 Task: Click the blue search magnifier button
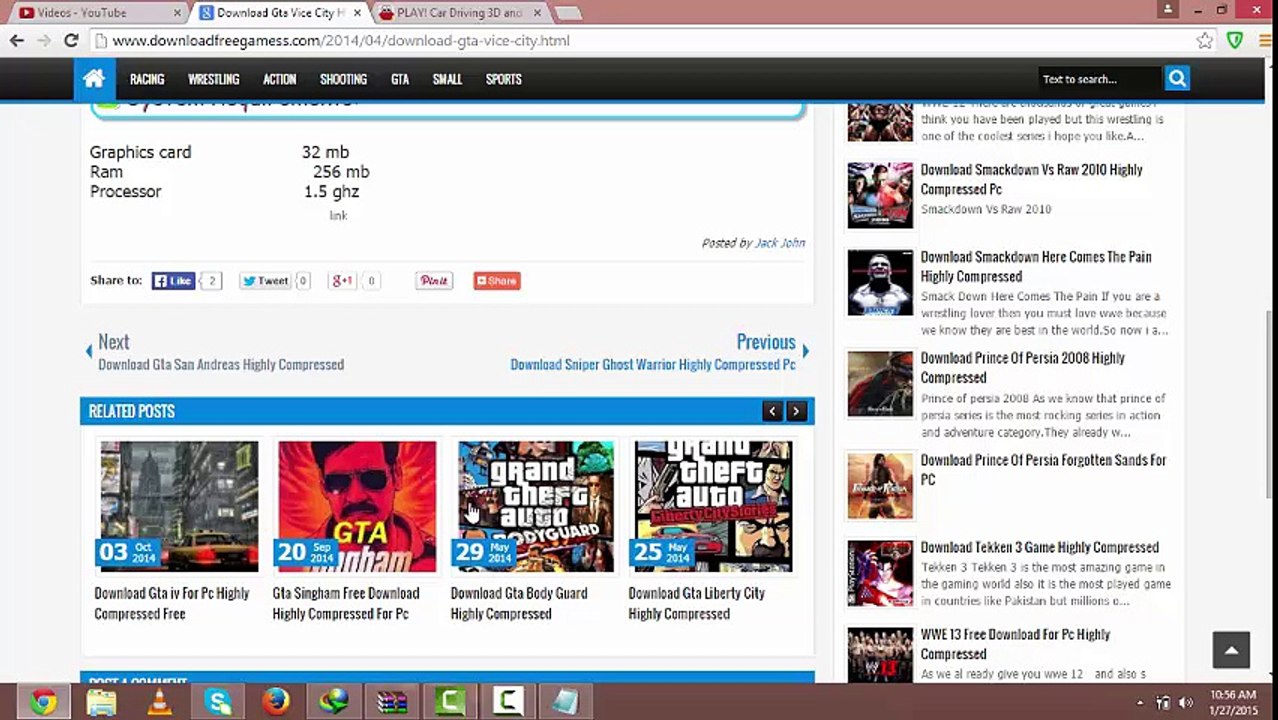pos(1177,79)
